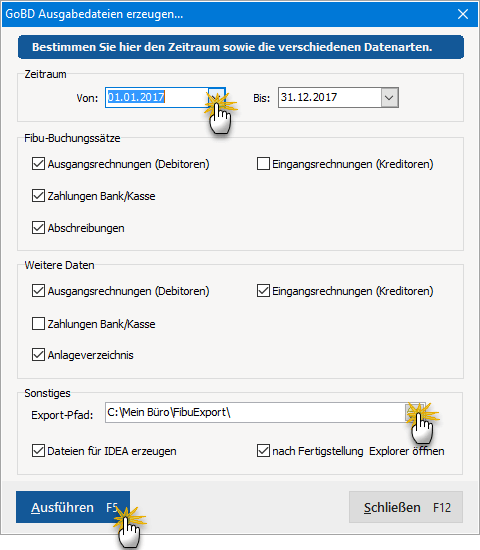Click the Schließen F12 button

pyautogui.click(x=406, y=507)
